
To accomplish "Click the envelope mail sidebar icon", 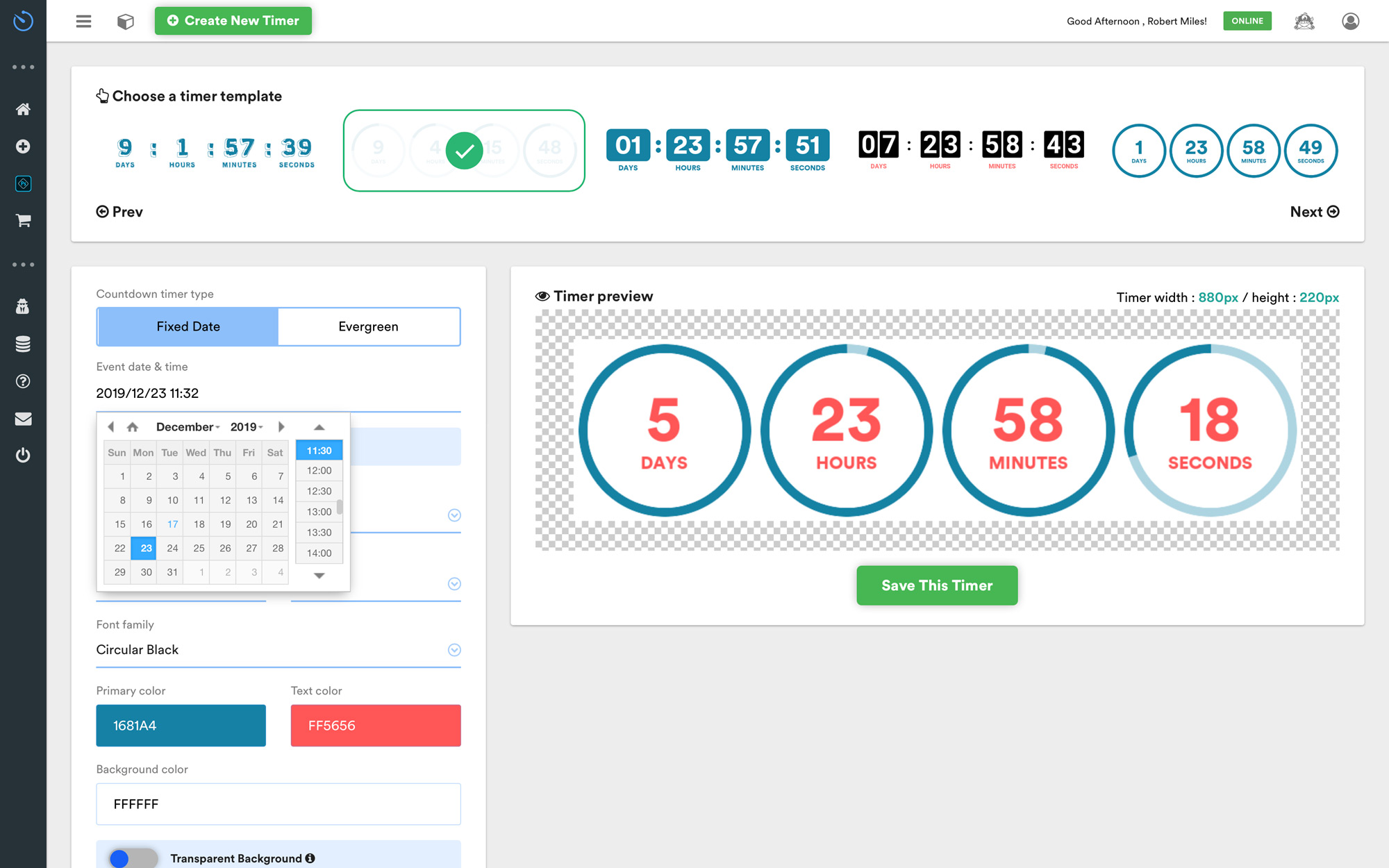I will (23, 419).
